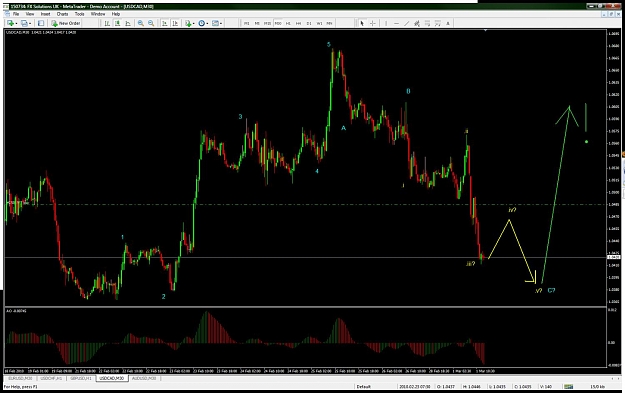
Task: Switch to the USDCHF,H1 chart tab
Action: (x=51, y=378)
